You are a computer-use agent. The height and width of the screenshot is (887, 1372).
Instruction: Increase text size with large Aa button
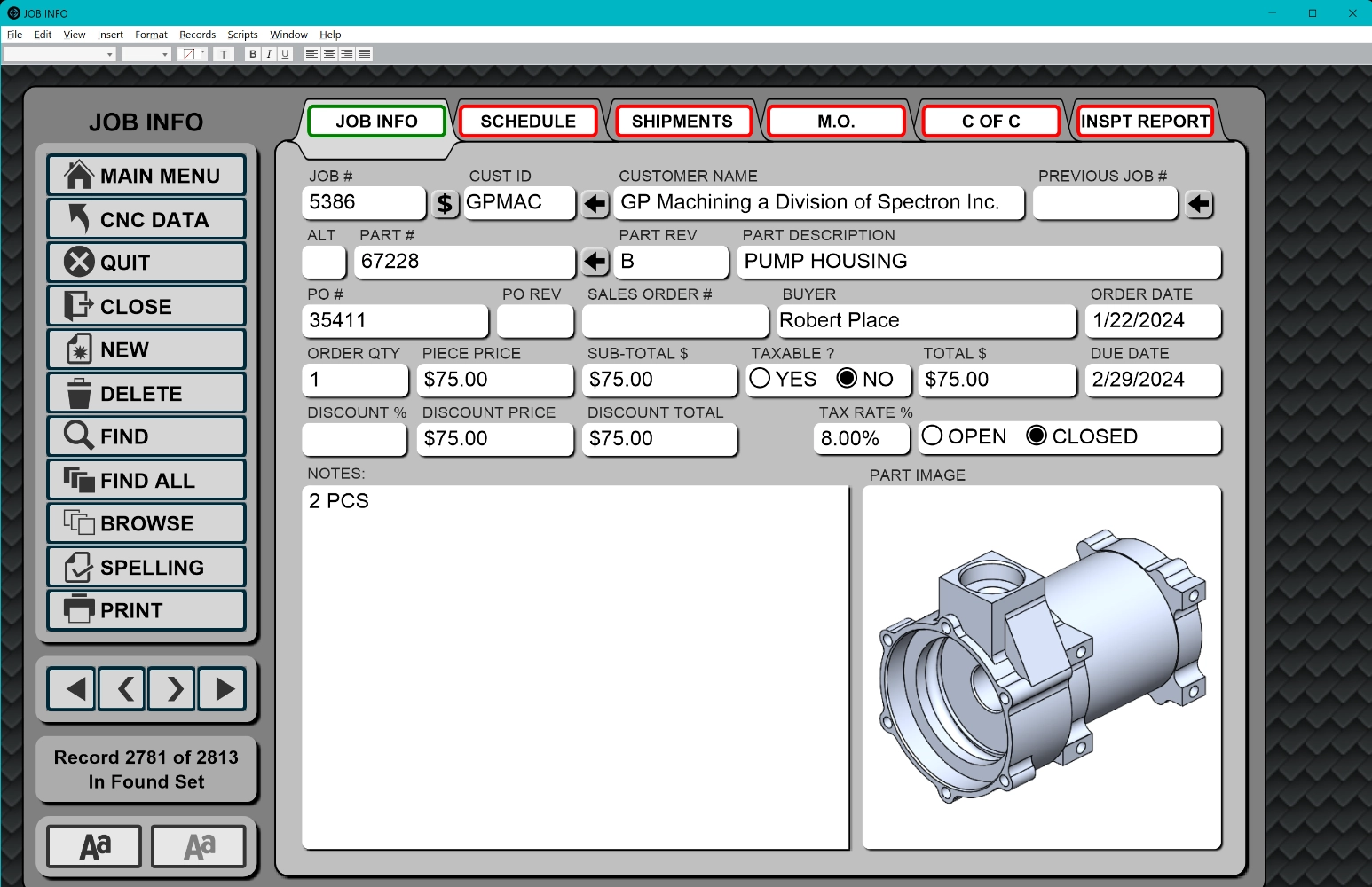(94, 846)
